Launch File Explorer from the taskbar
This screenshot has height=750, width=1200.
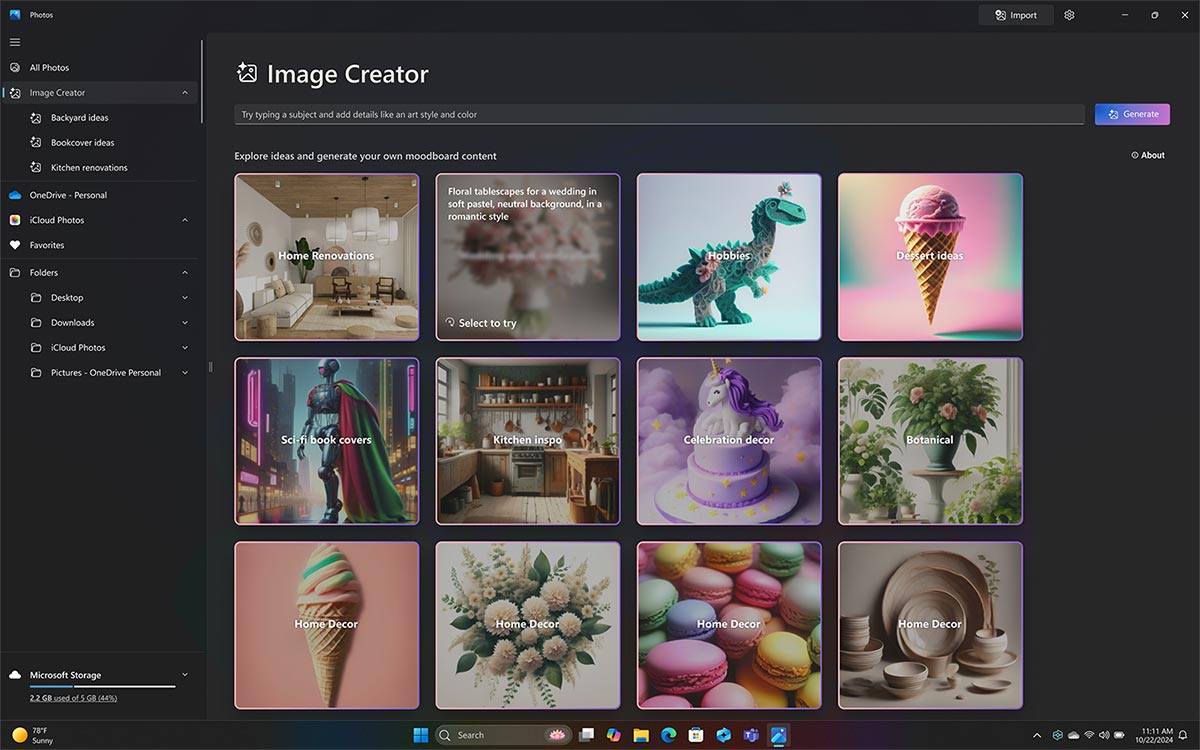click(x=641, y=735)
